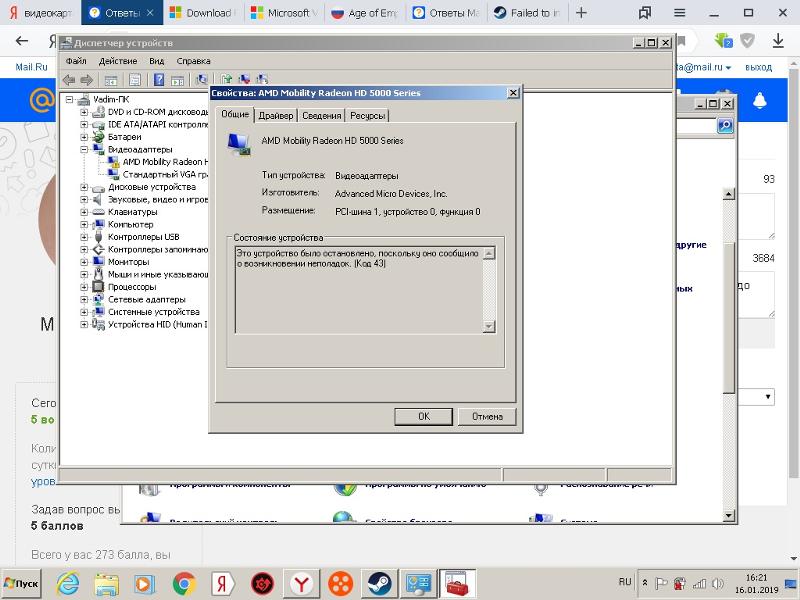Screen dimensions: 800x600
Task: Click the search magnifier in background window
Action: coord(725,126)
